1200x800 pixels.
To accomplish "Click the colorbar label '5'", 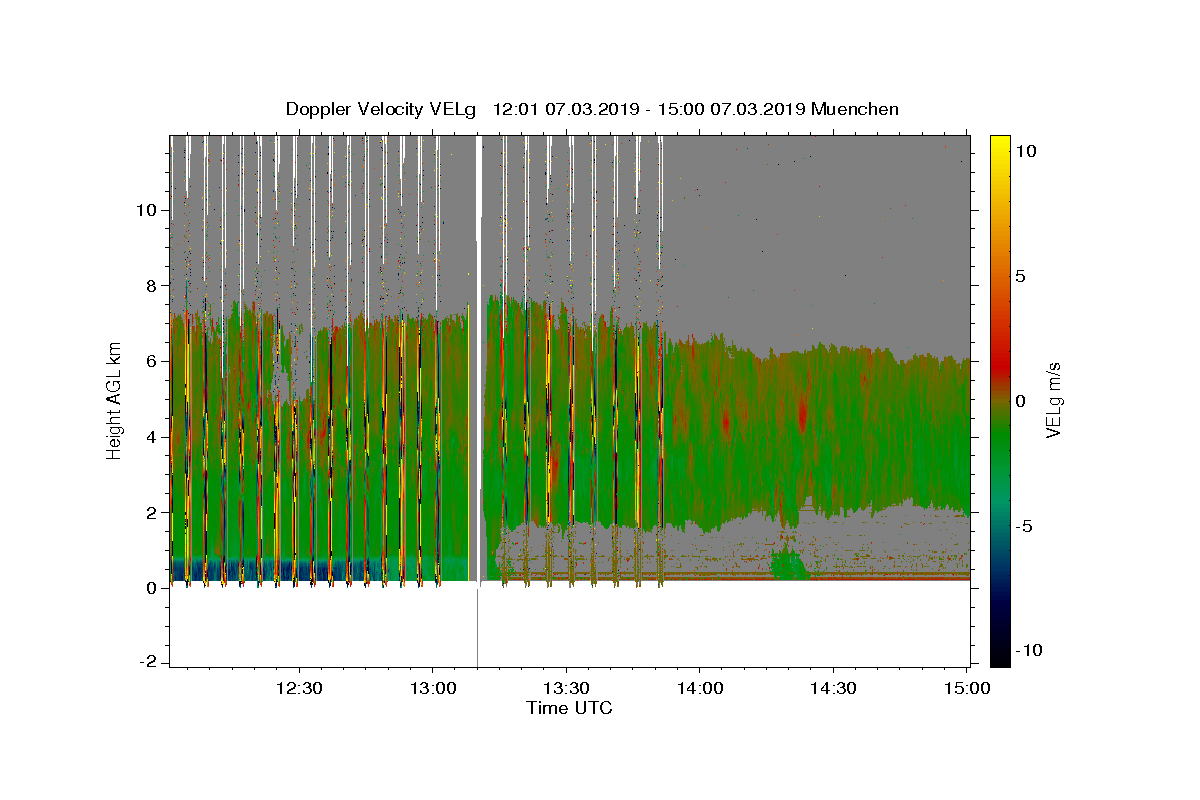I will pyautogui.click(x=1022, y=276).
